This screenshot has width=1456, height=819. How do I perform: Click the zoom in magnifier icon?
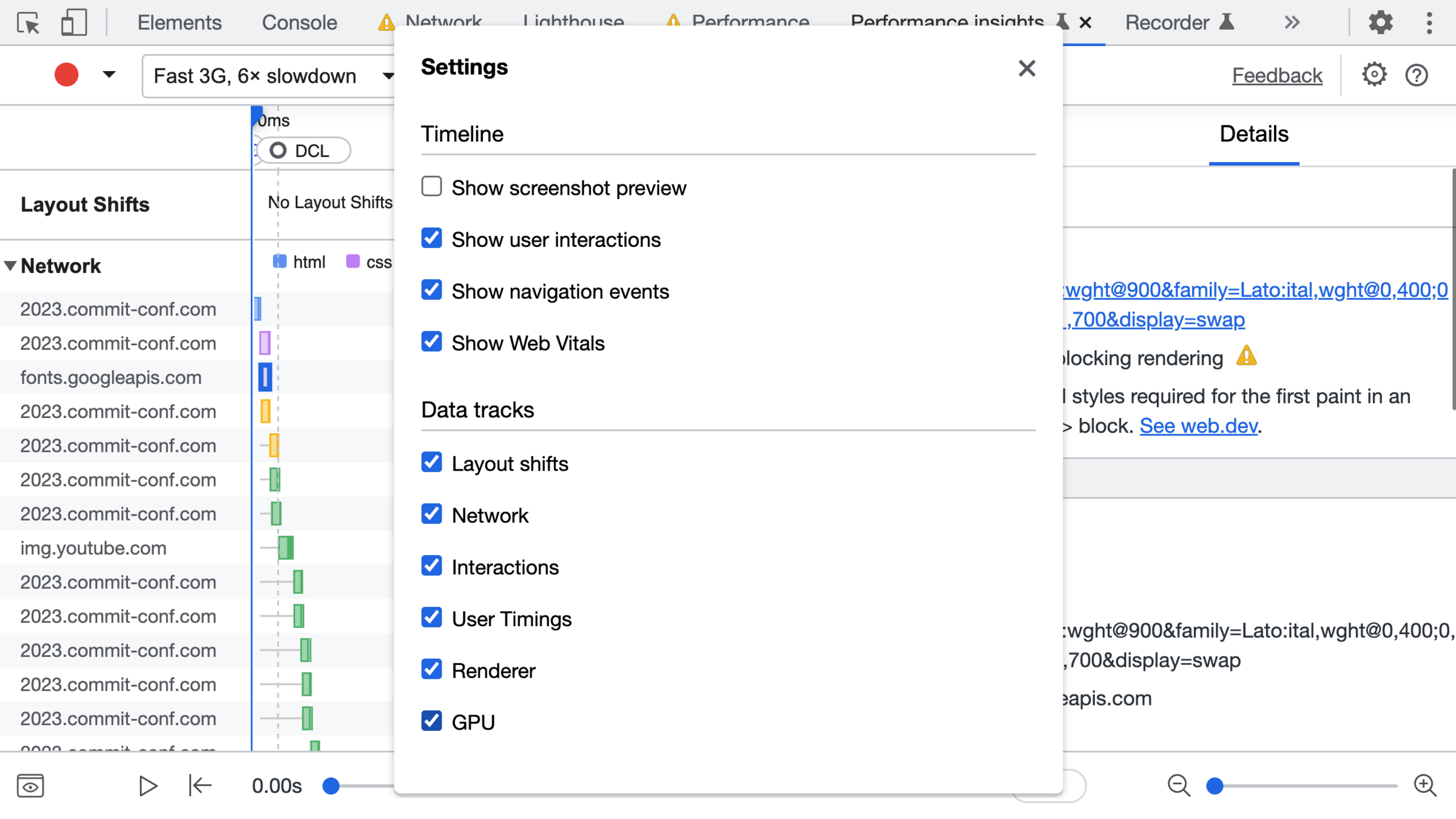click(1424, 786)
